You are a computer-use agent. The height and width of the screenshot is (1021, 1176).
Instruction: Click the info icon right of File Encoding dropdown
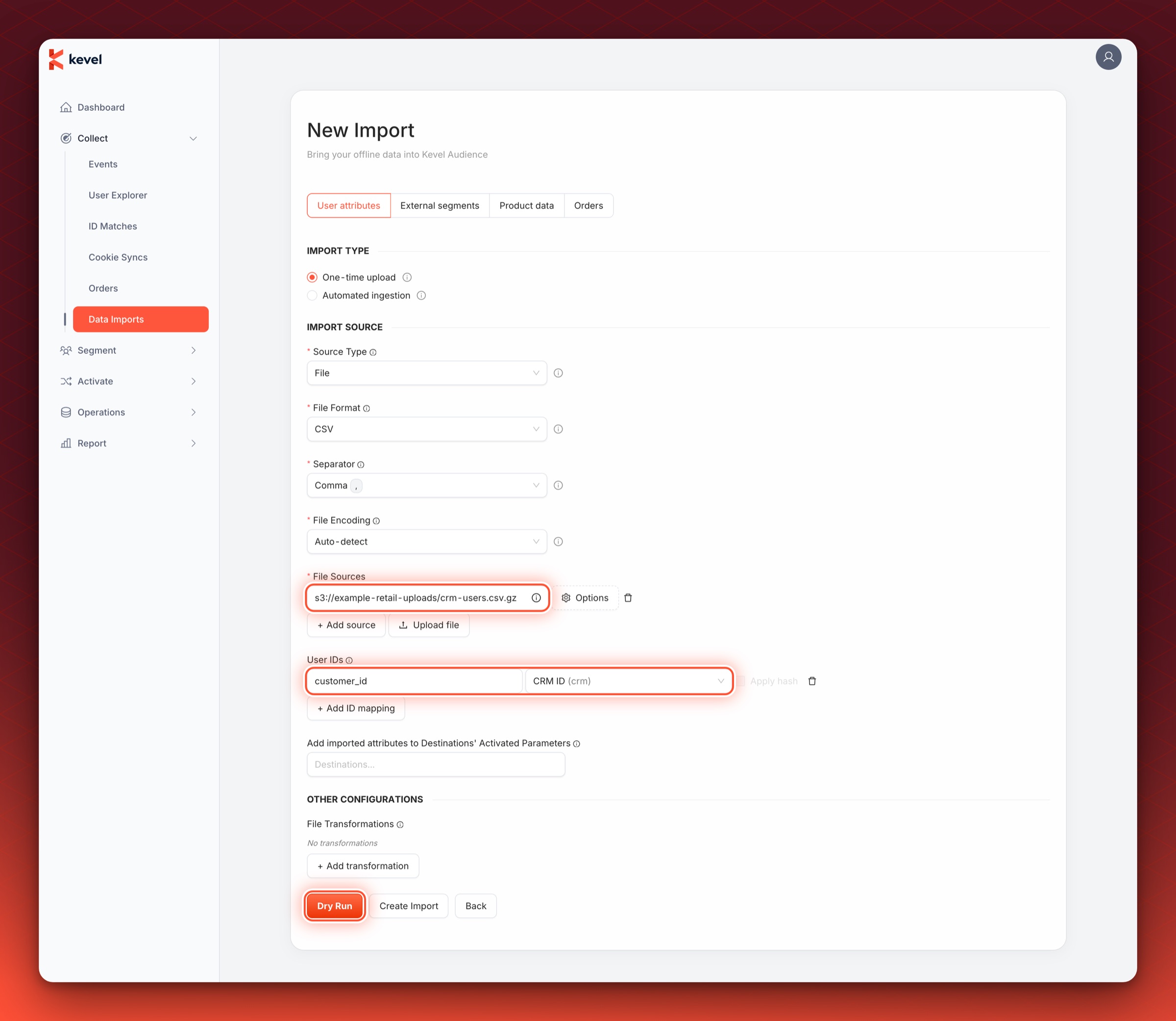[558, 542]
